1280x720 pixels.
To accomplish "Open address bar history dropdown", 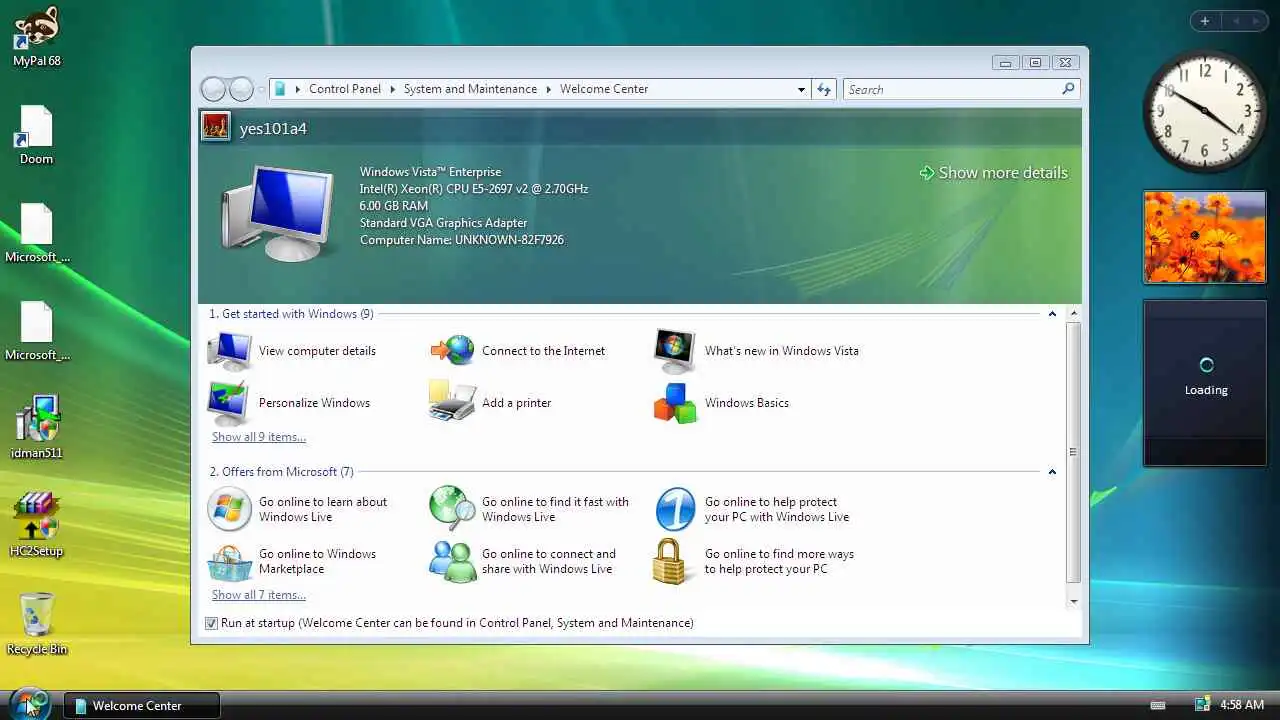I will point(801,89).
